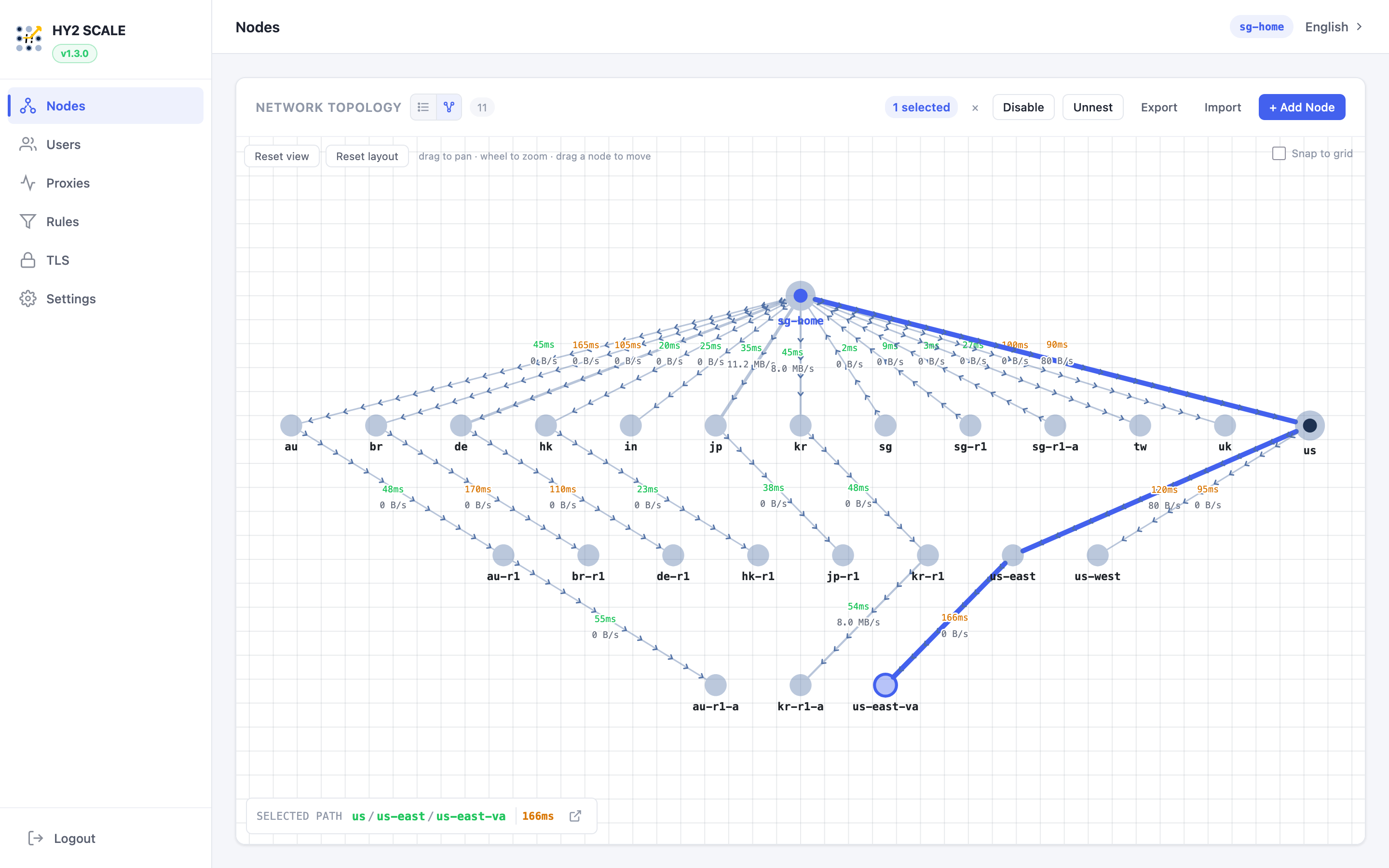Enable Snap to grid checkbox
1389x868 pixels.
pos(1278,153)
